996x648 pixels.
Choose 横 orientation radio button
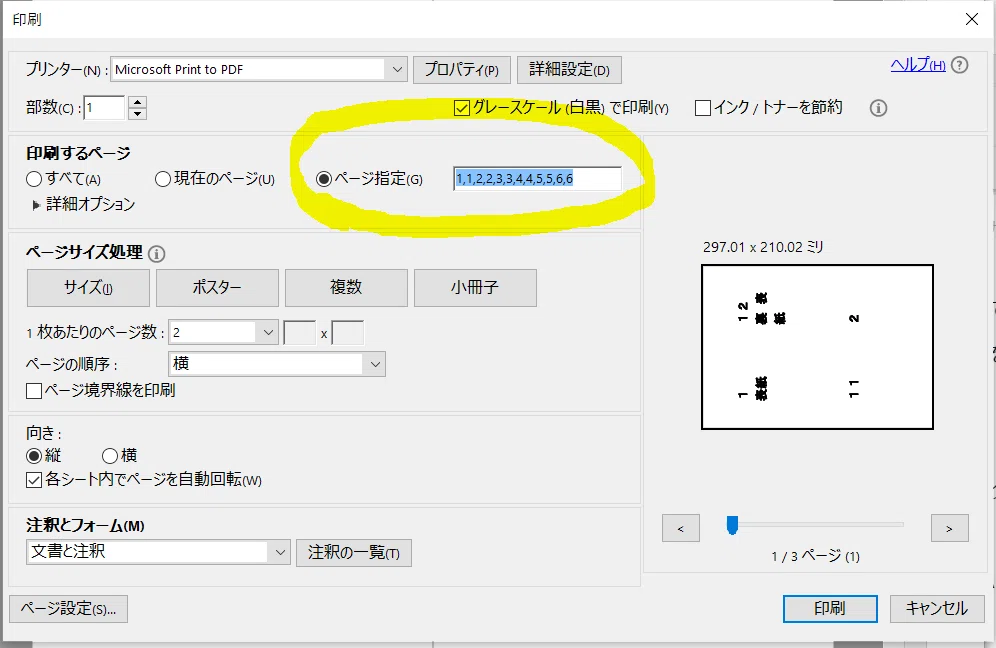110,456
